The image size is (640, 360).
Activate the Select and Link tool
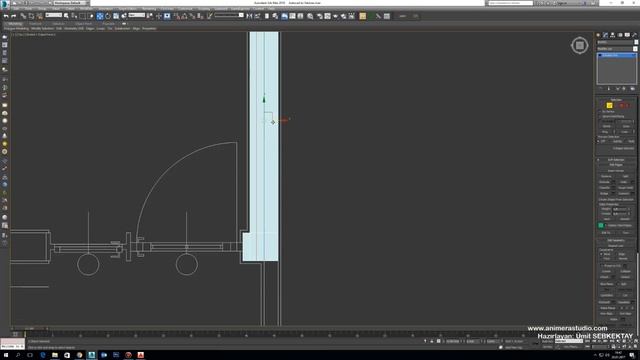click(x=23, y=16)
